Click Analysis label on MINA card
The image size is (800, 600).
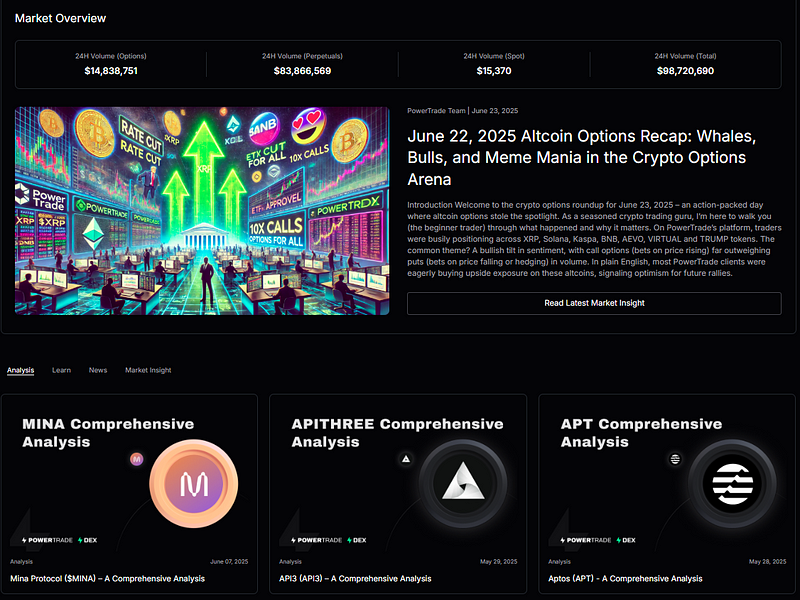21,561
